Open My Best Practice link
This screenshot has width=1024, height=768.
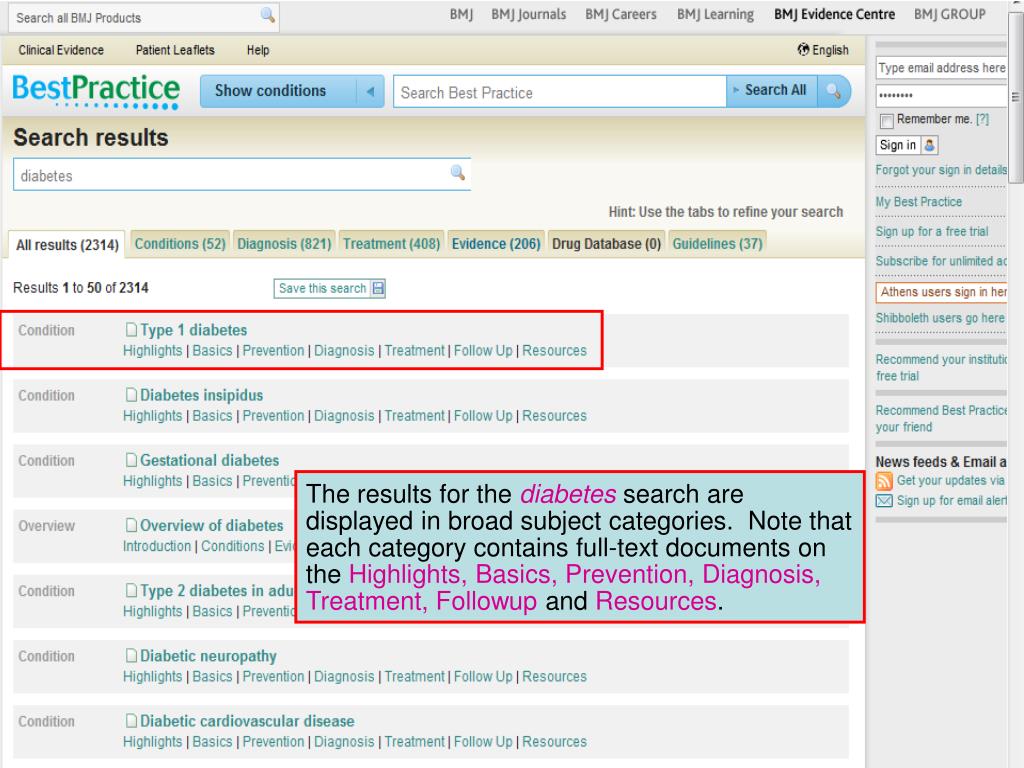918,202
